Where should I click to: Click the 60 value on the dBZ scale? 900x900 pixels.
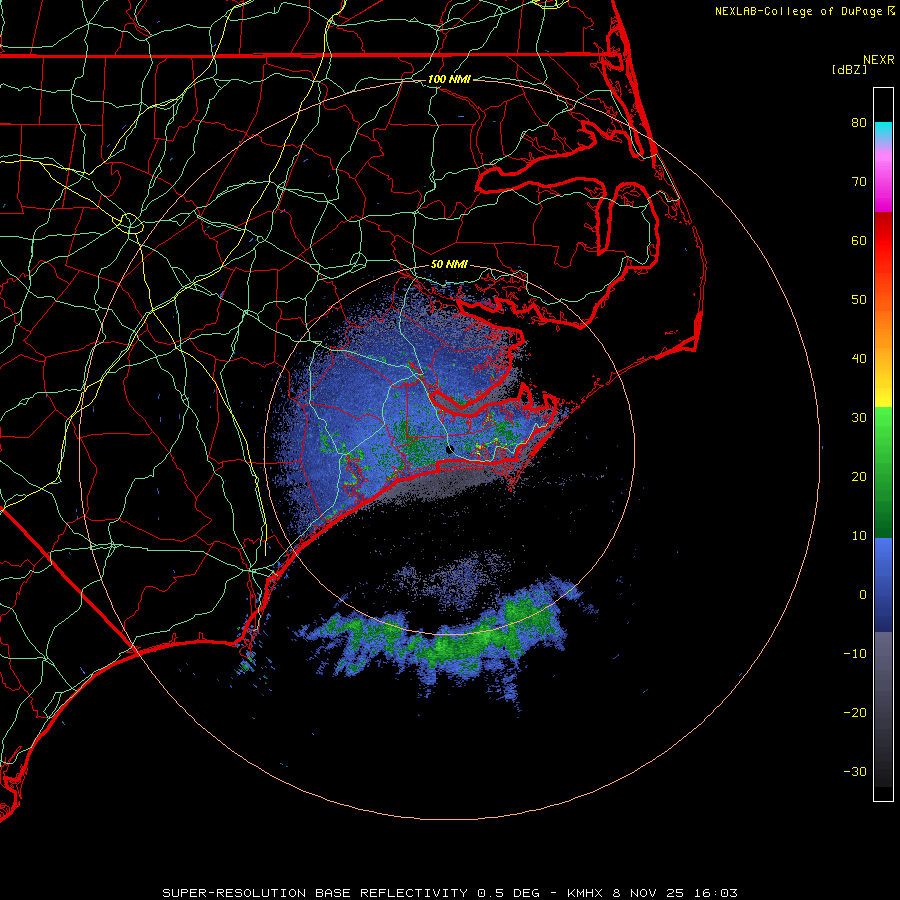[859, 241]
